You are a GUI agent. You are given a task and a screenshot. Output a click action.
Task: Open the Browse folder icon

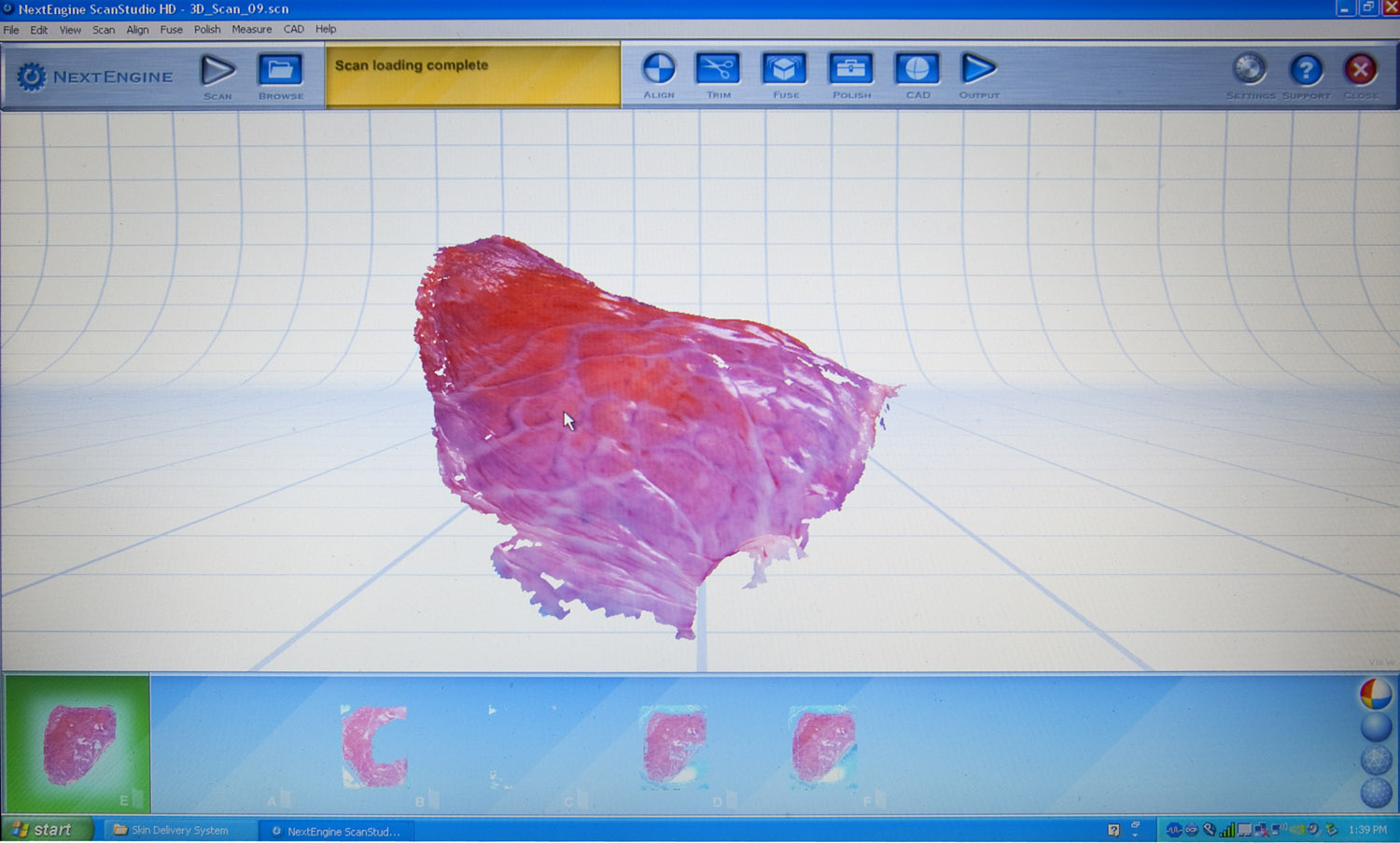tap(280, 73)
